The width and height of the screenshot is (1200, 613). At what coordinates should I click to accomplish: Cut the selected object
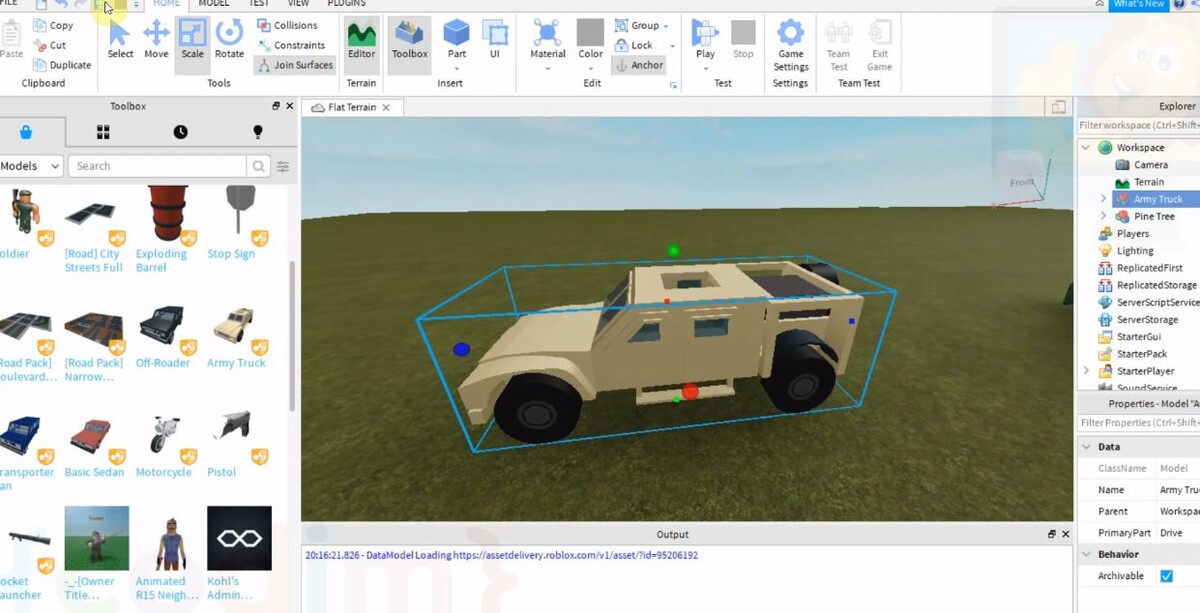point(50,45)
